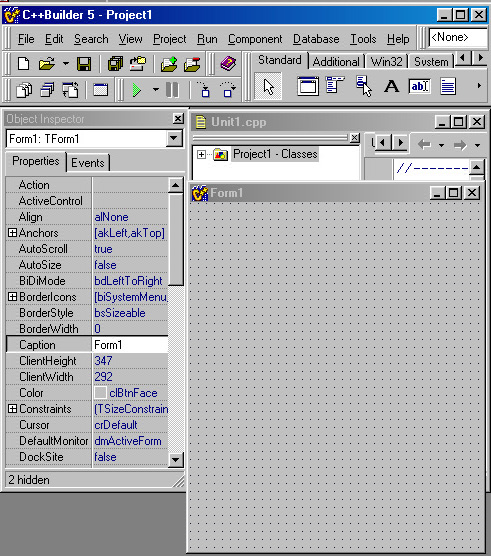
Task: Click Object Inspector scrollbar up arrow
Action: (x=176, y=185)
